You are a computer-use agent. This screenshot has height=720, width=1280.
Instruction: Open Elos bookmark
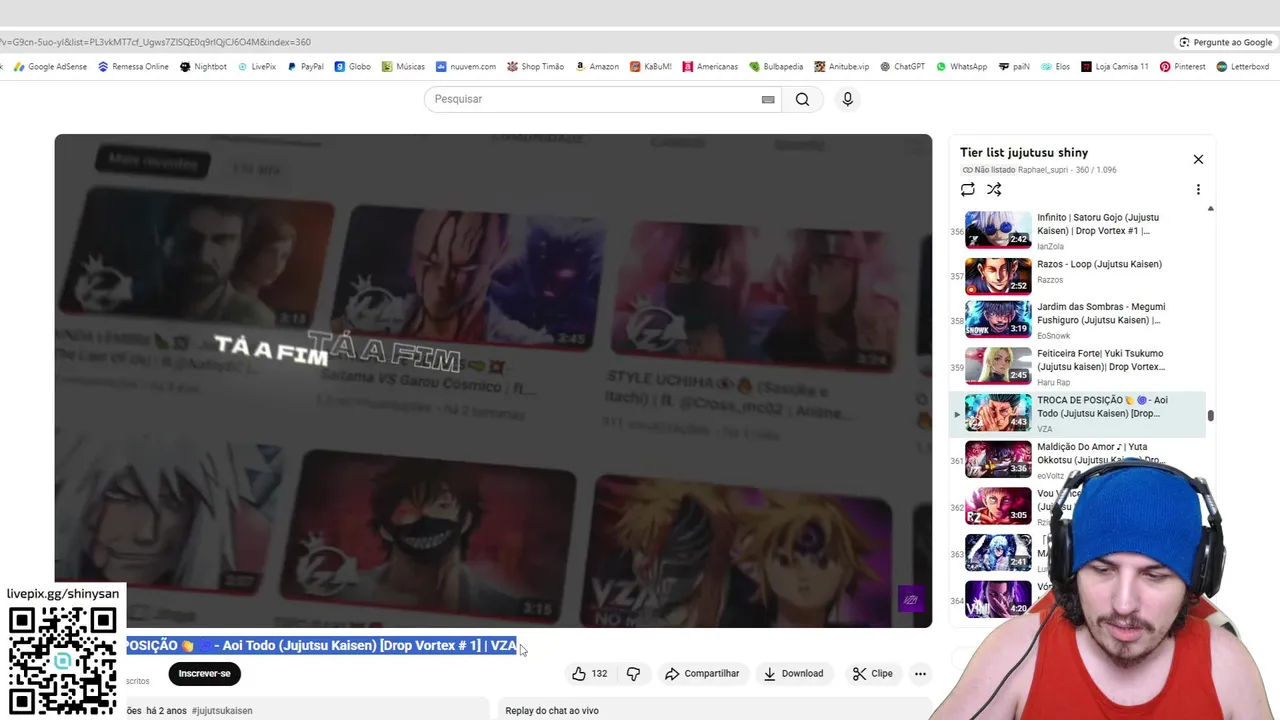click(1055, 67)
